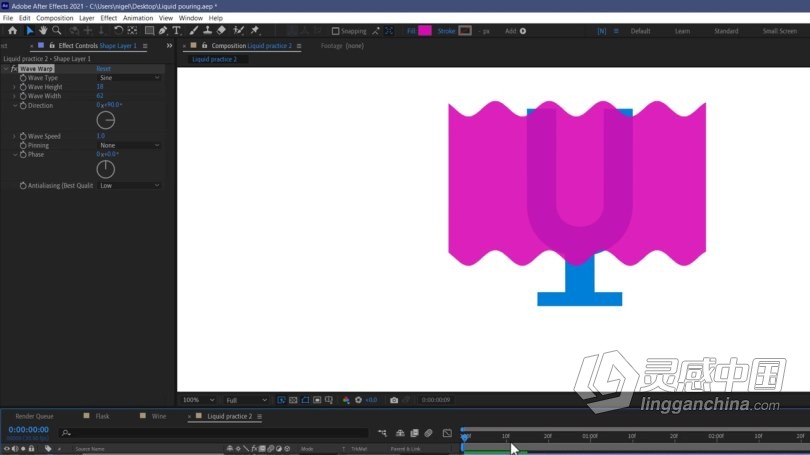Open the Composition menu

(x=54, y=18)
